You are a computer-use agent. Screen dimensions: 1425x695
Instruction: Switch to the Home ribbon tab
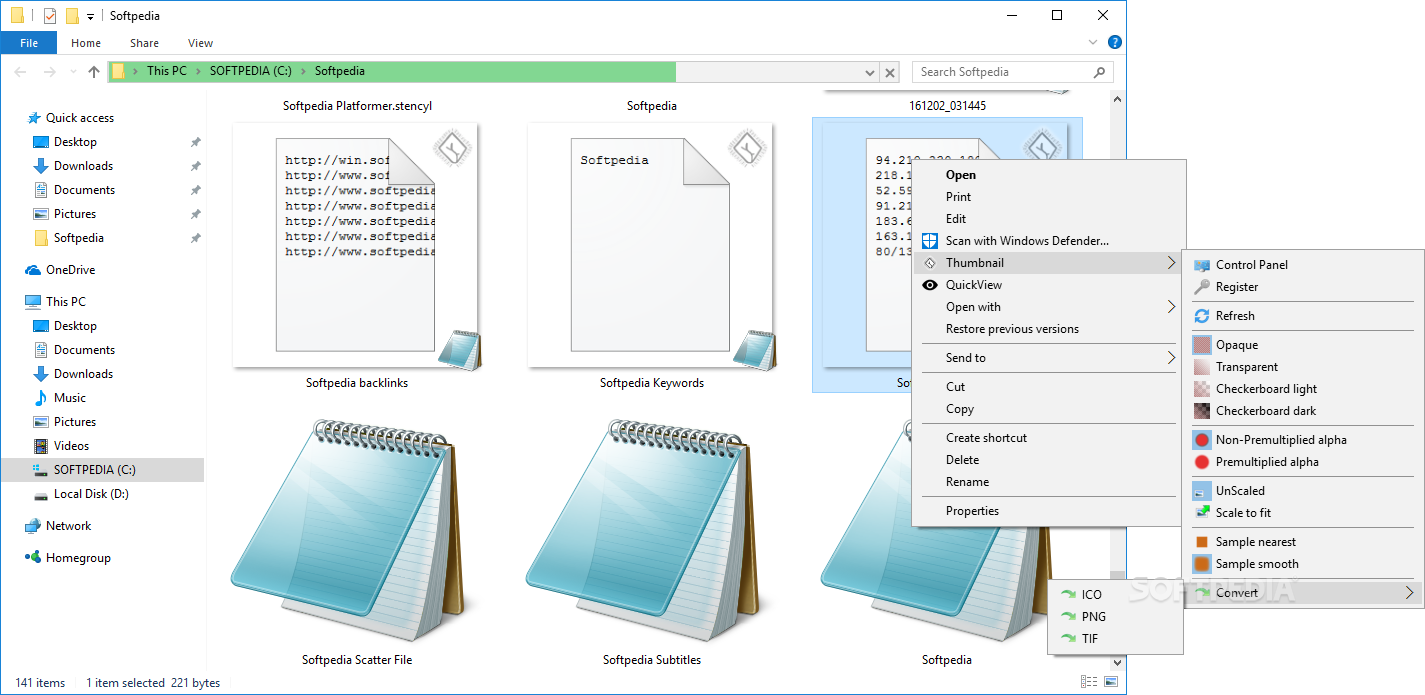point(86,43)
